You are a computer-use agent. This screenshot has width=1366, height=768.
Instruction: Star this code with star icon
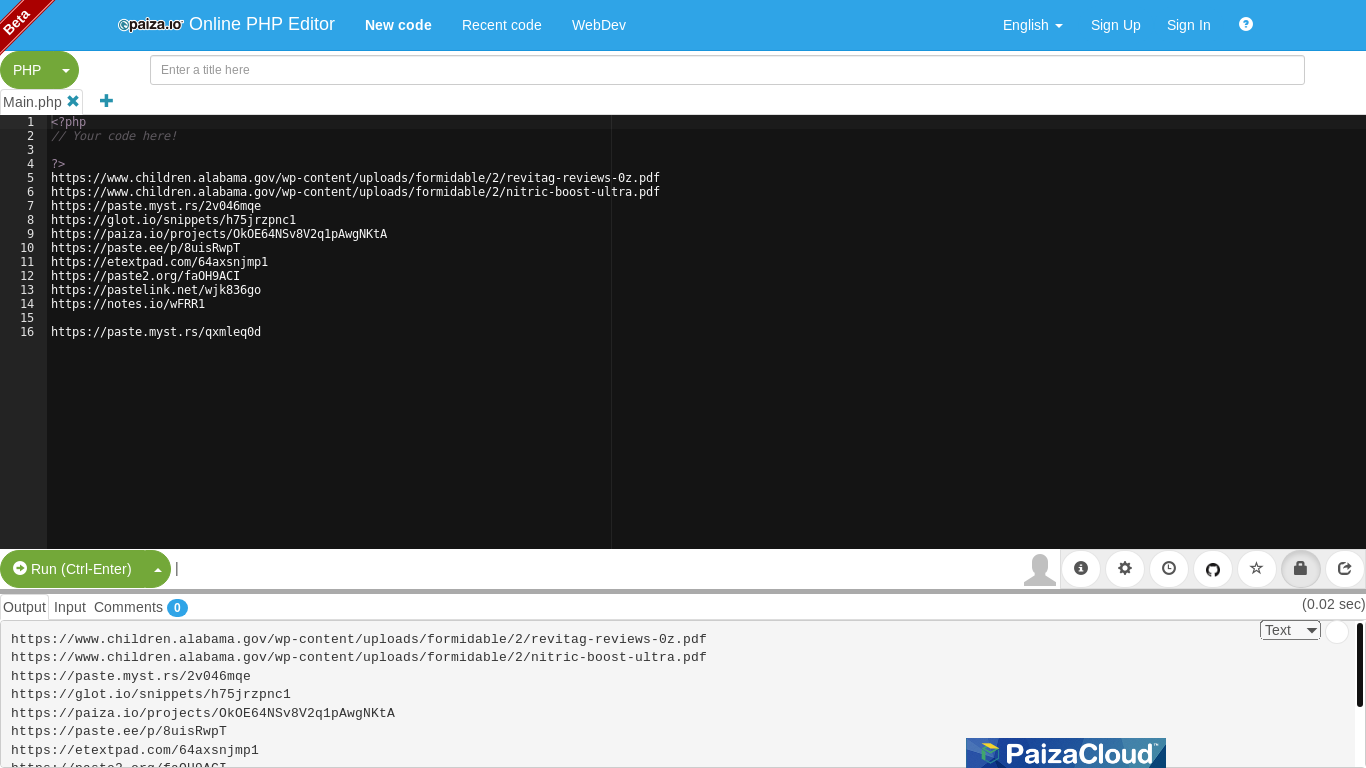(1257, 569)
